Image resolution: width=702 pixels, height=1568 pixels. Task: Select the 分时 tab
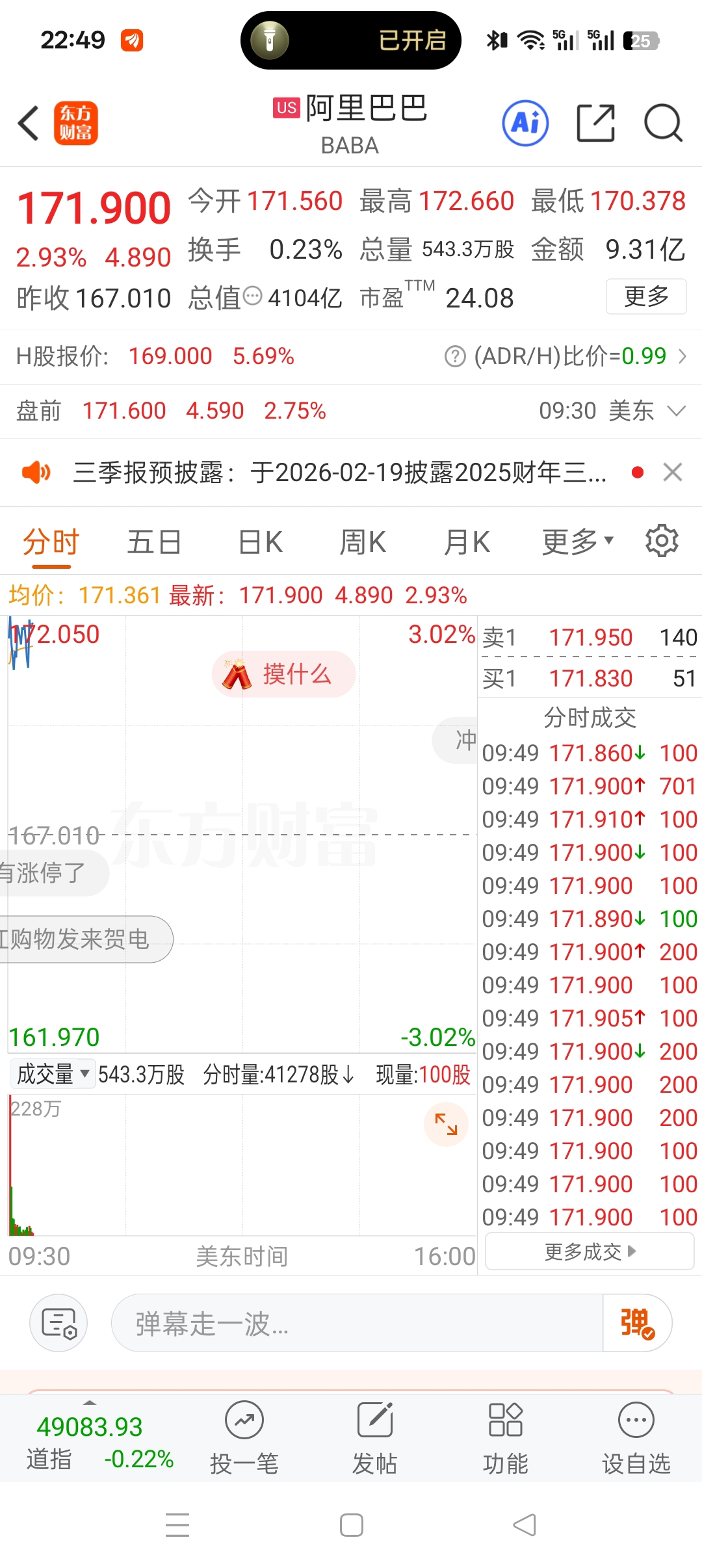(51, 542)
